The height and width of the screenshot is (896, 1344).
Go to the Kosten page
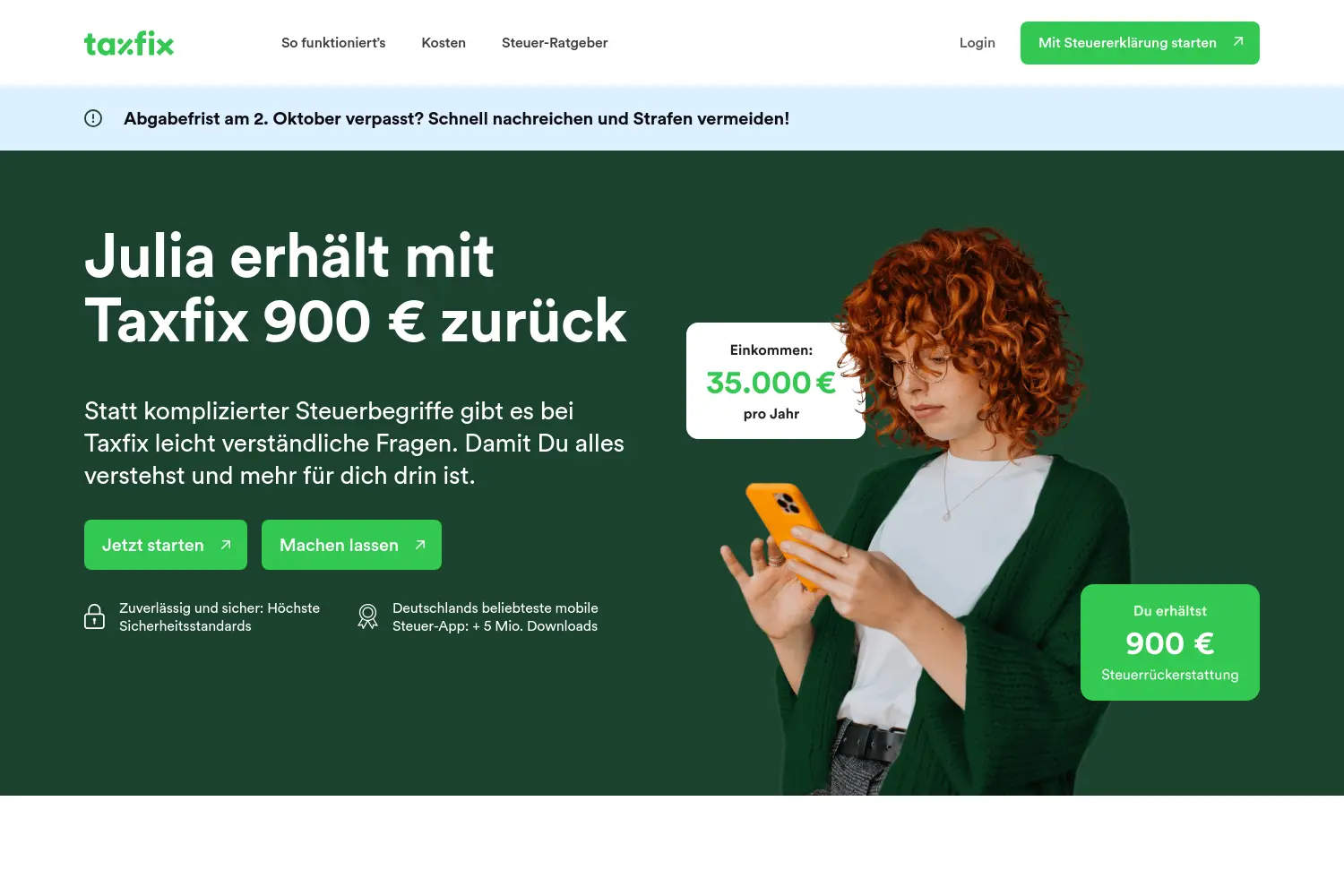pos(444,43)
